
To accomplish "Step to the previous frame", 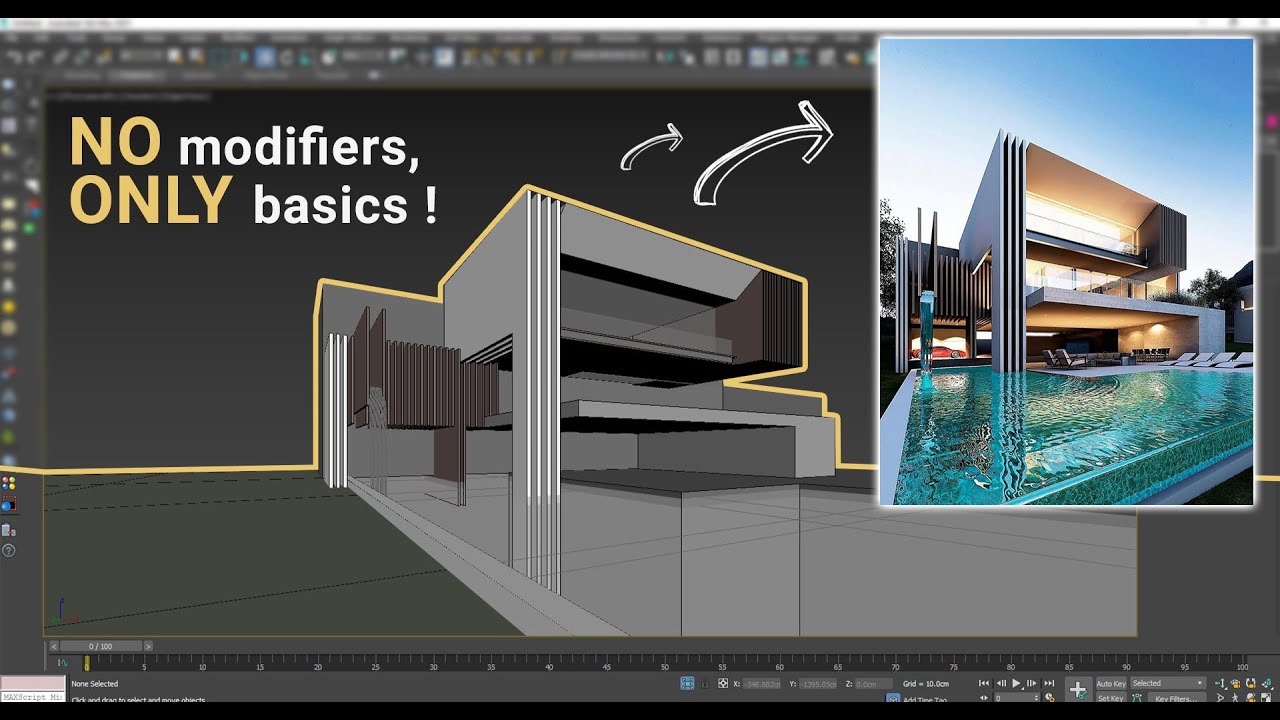I will pos(1001,683).
